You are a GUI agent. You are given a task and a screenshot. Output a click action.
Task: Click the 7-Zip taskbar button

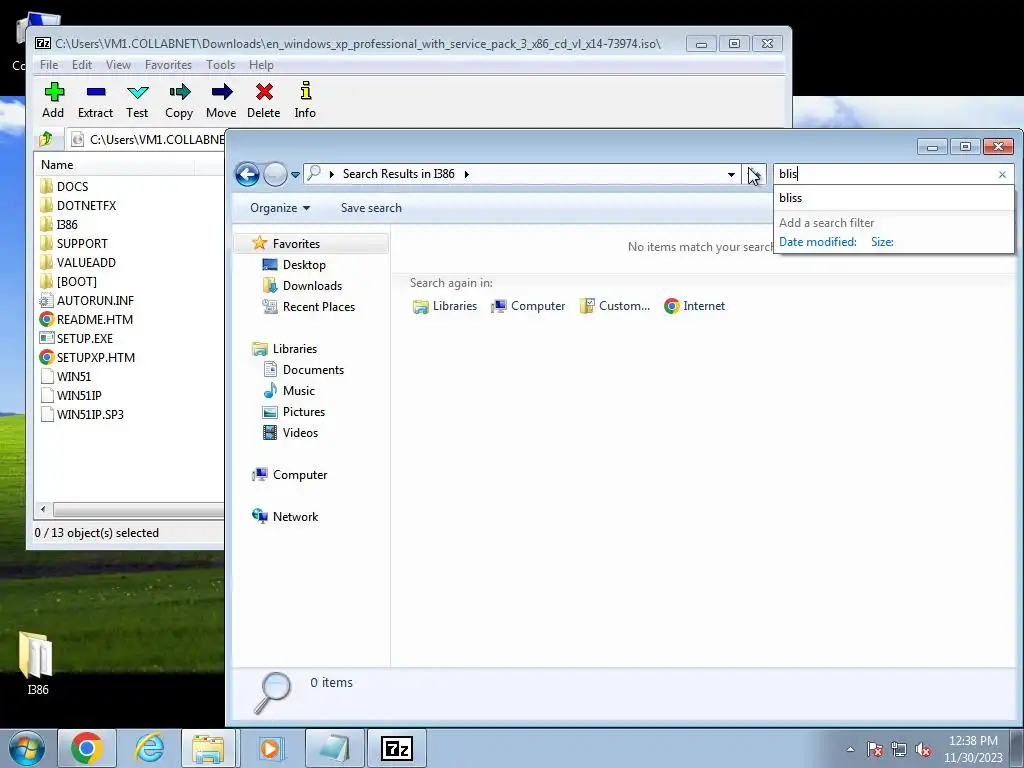[x=397, y=748]
